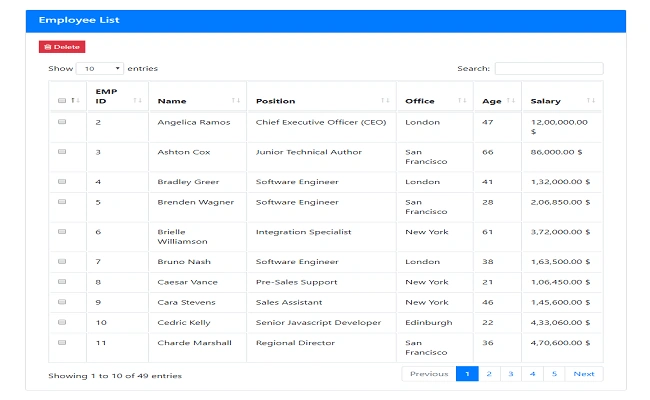
Task: Click the name Cedric Kelly
Action: click(184, 323)
